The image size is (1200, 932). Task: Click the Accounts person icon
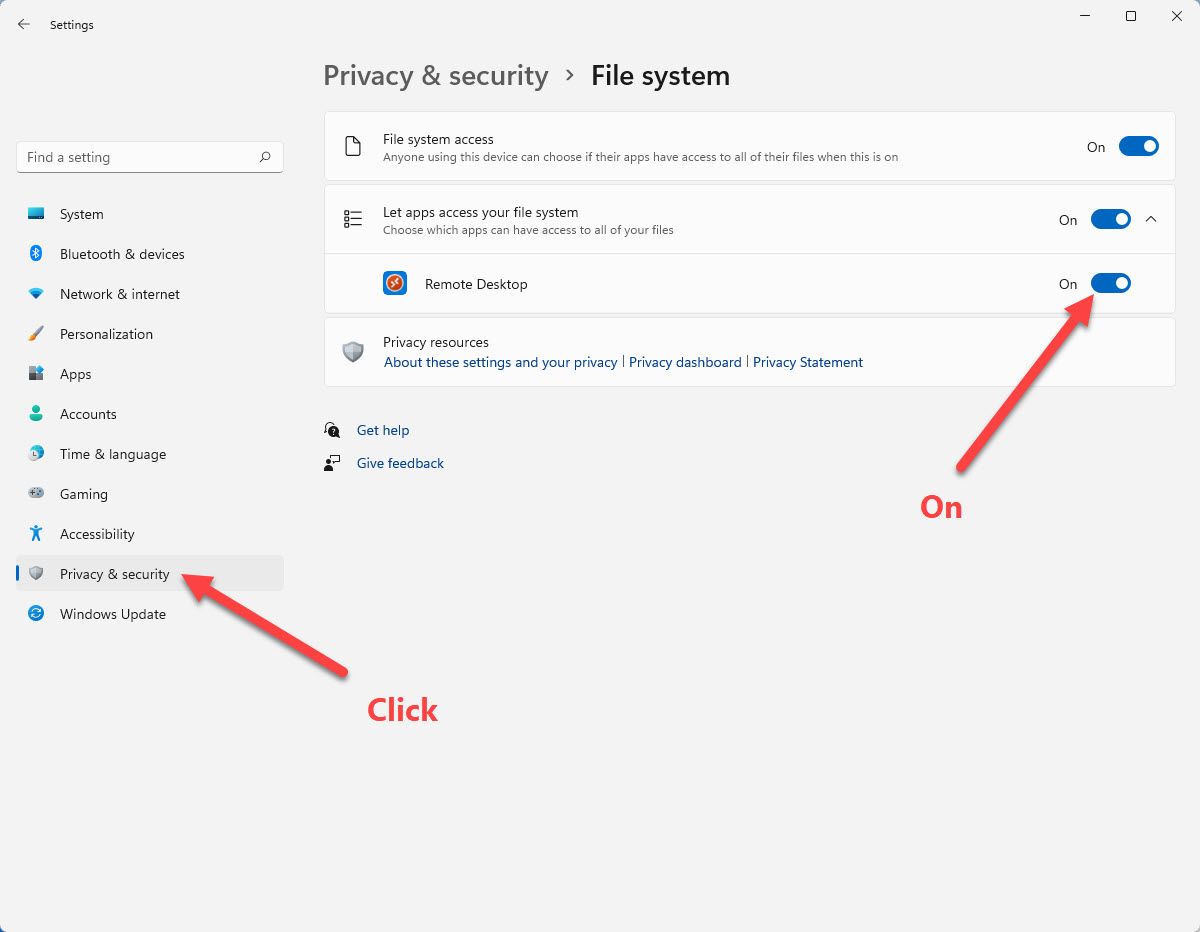[x=36, y=414]
